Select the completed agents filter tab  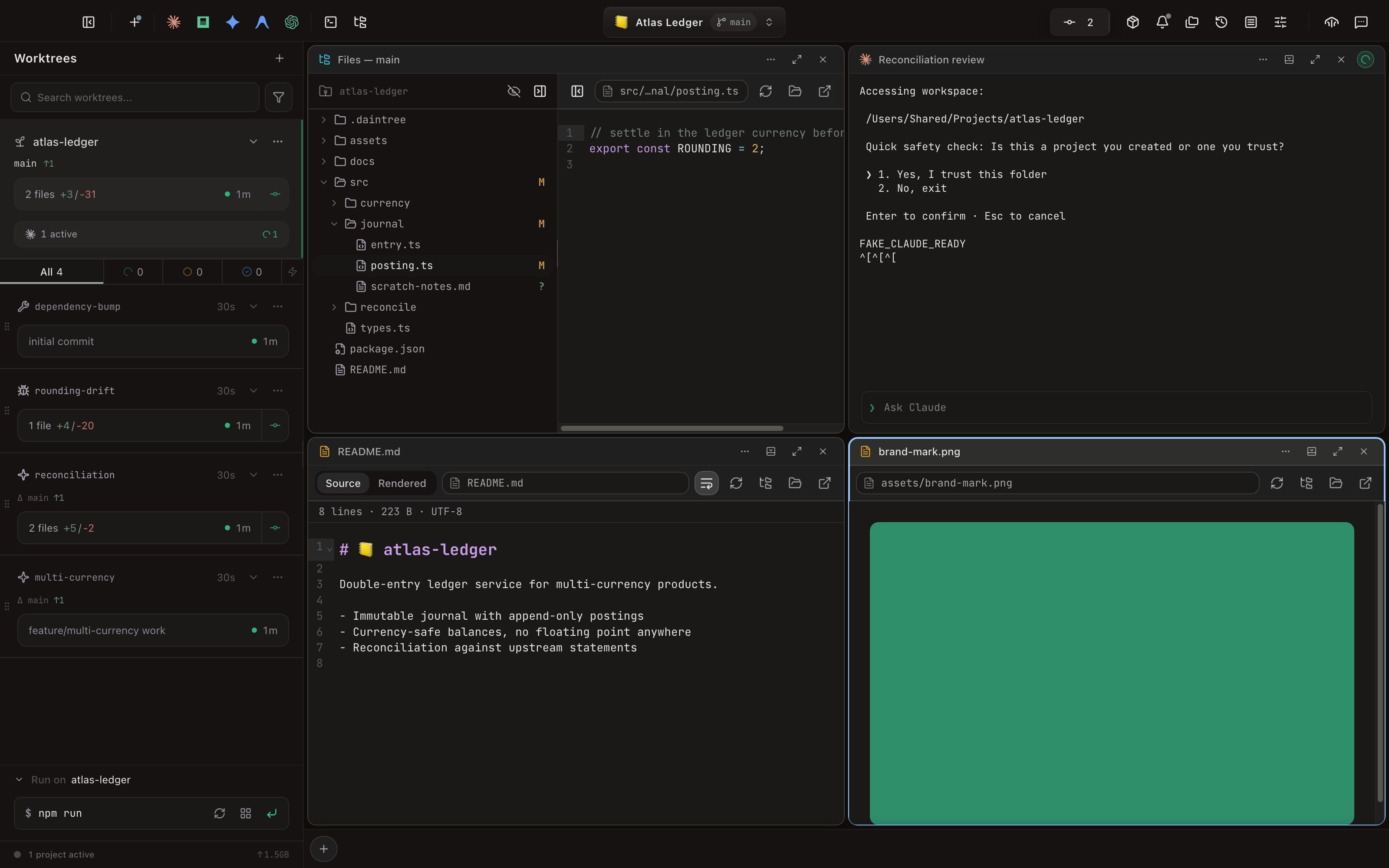tap(251, 272)
